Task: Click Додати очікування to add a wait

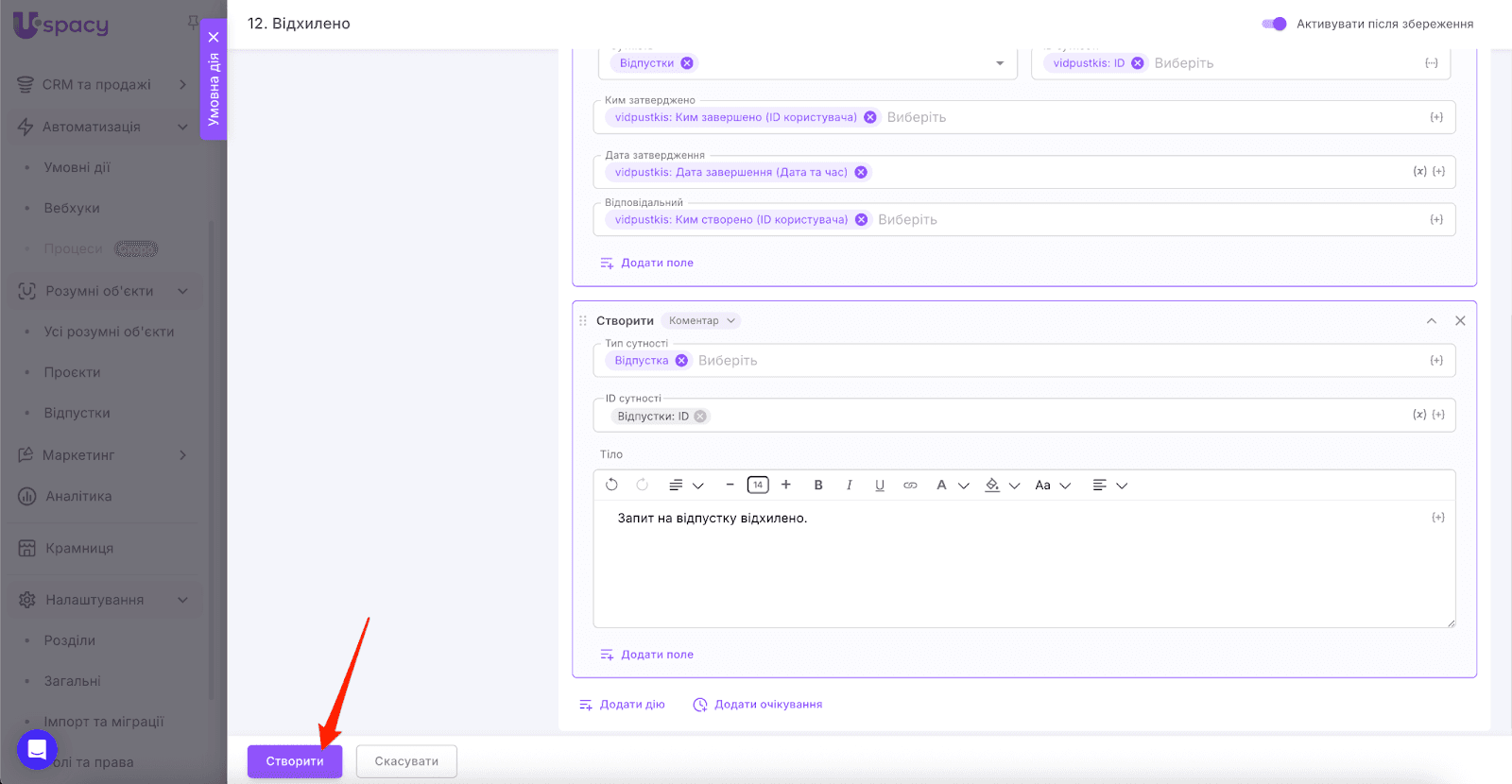Action: pos(758,705)
